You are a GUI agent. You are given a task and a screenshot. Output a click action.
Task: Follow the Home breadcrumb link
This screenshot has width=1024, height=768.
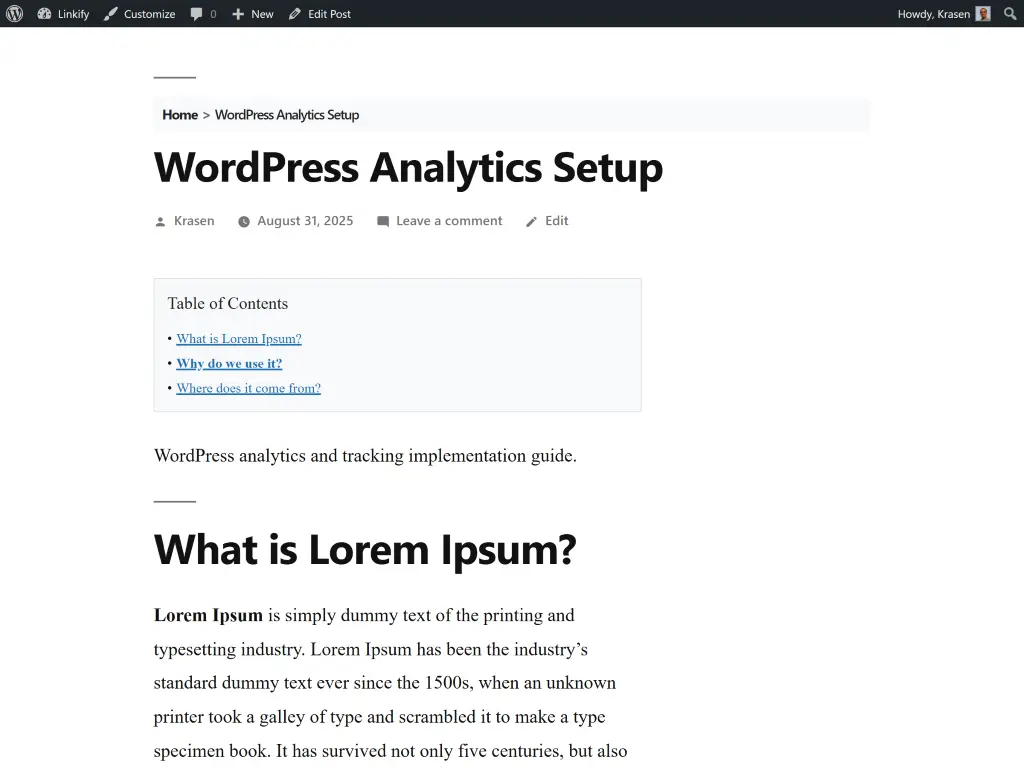click(180, 114)
